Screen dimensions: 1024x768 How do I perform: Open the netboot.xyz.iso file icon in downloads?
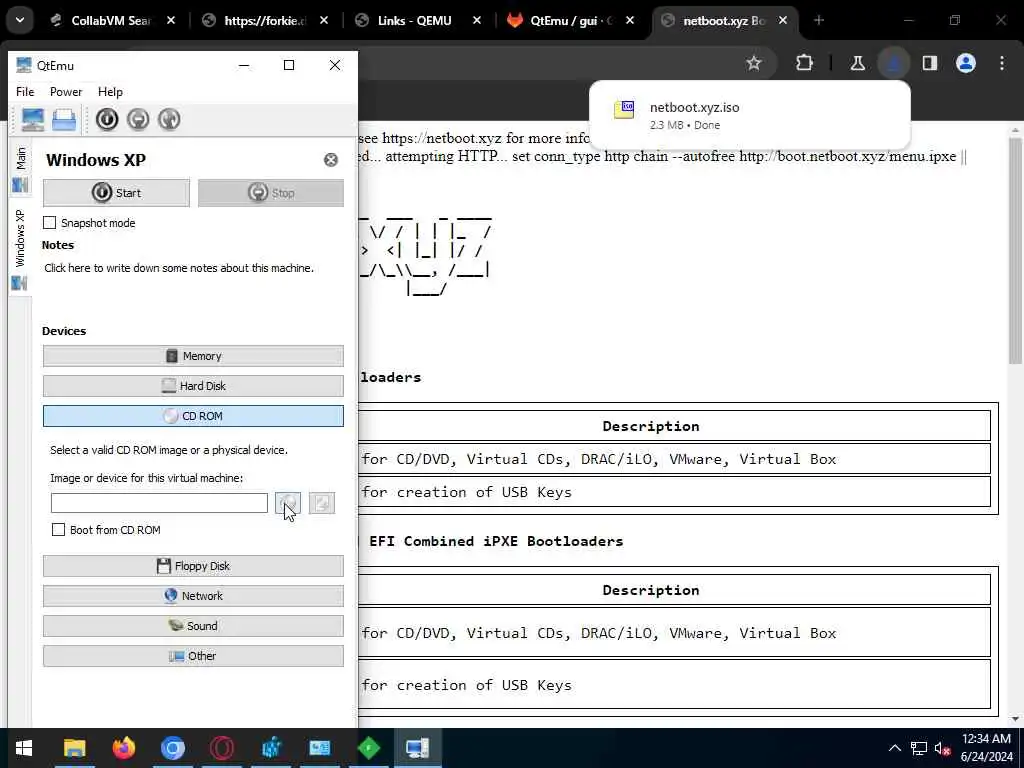pos(624,109)
